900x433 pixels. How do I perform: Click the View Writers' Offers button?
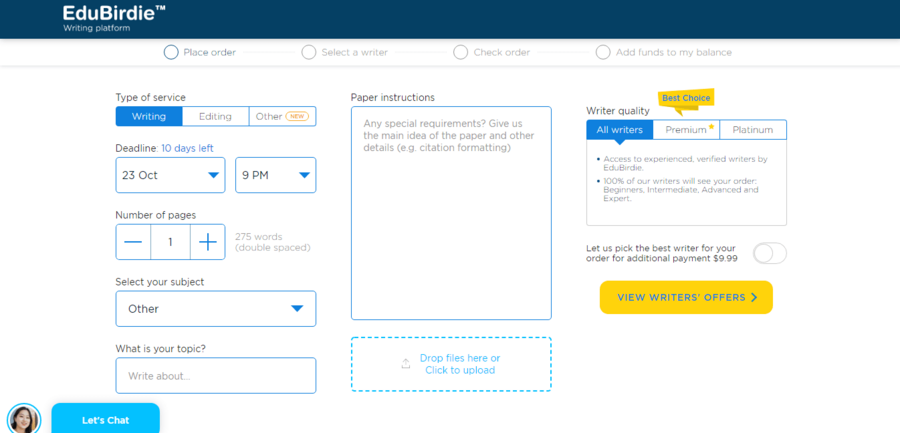(x=686, y=297)
